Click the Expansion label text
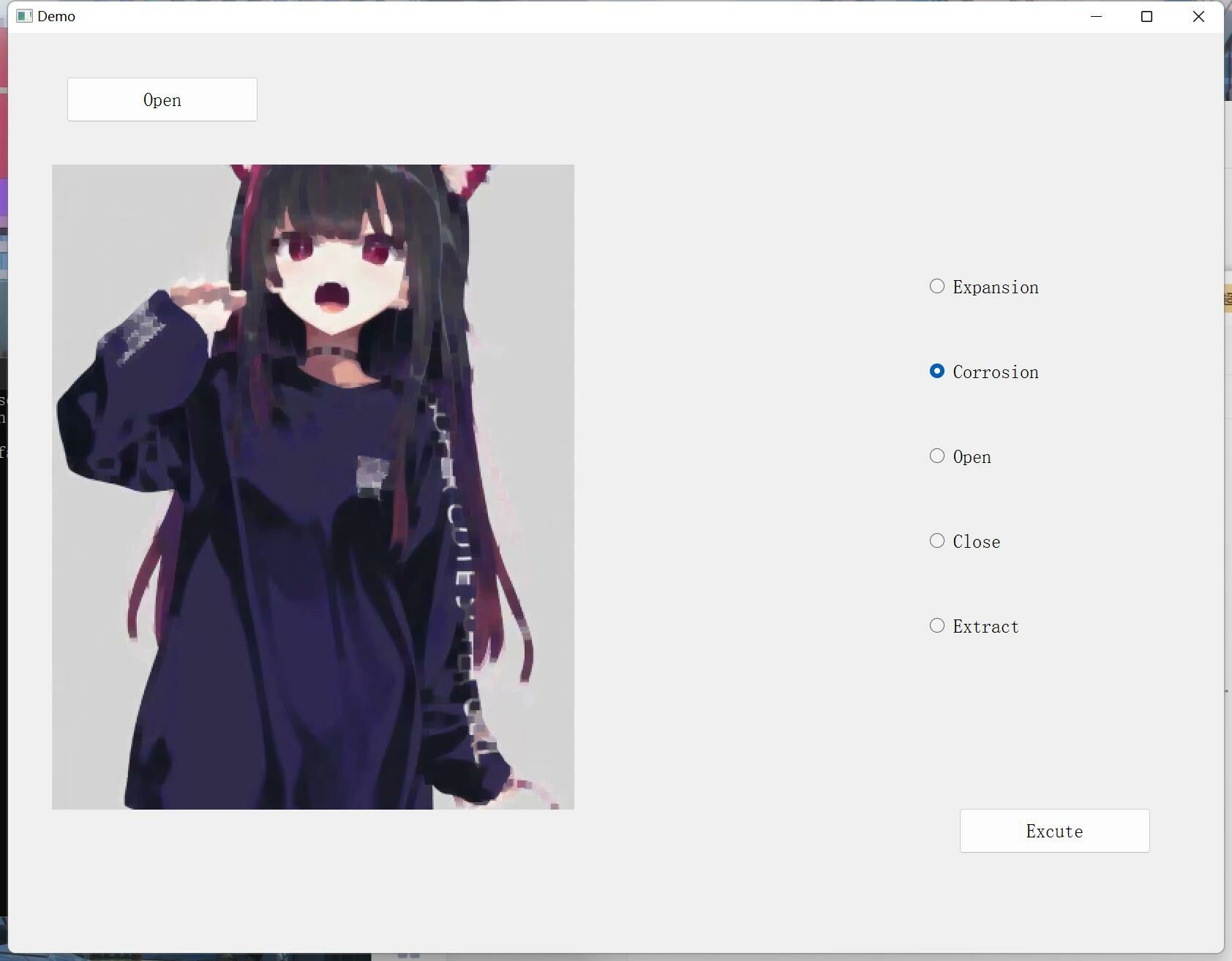Screen dimensions: 1232x961 coord(995,287)
